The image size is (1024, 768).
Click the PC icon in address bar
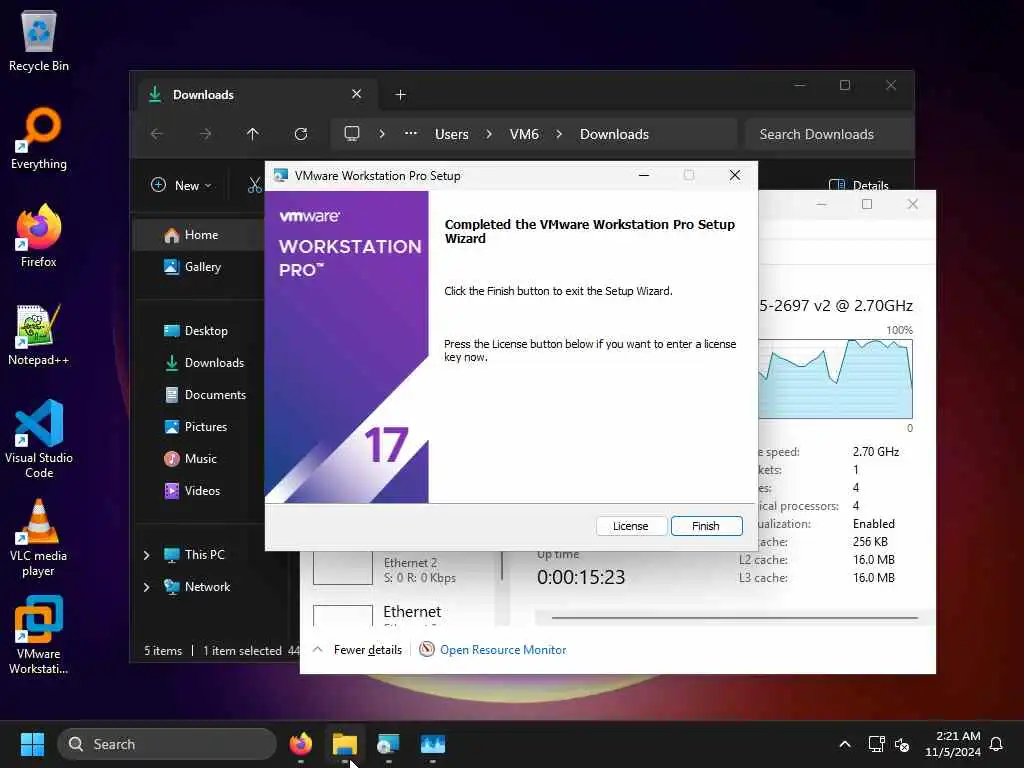[352, 134]
